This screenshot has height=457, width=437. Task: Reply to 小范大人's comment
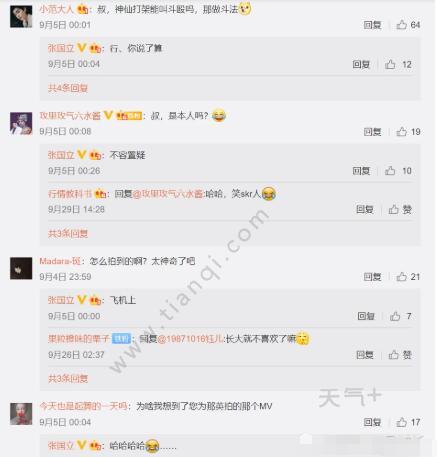pyautogui.click(x=372, y=25)
